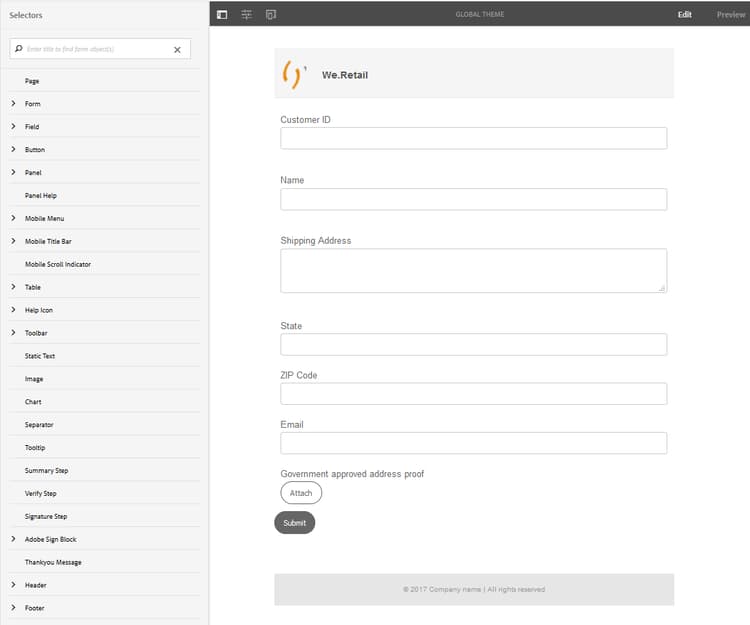
Task: Click the Shipping Address resize handle
Action: (662, 288)
